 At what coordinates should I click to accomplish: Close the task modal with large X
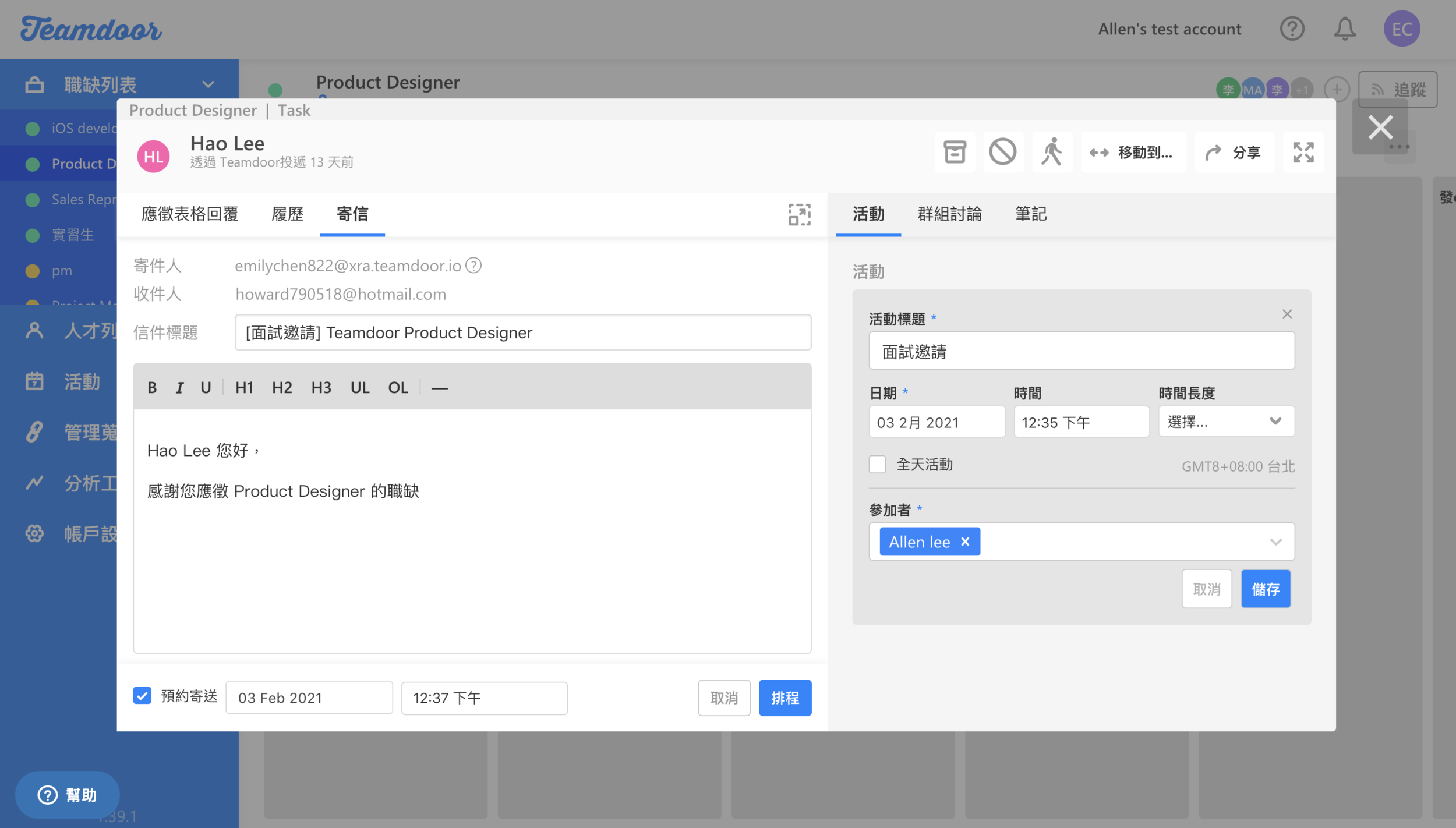pos(1380,127)
